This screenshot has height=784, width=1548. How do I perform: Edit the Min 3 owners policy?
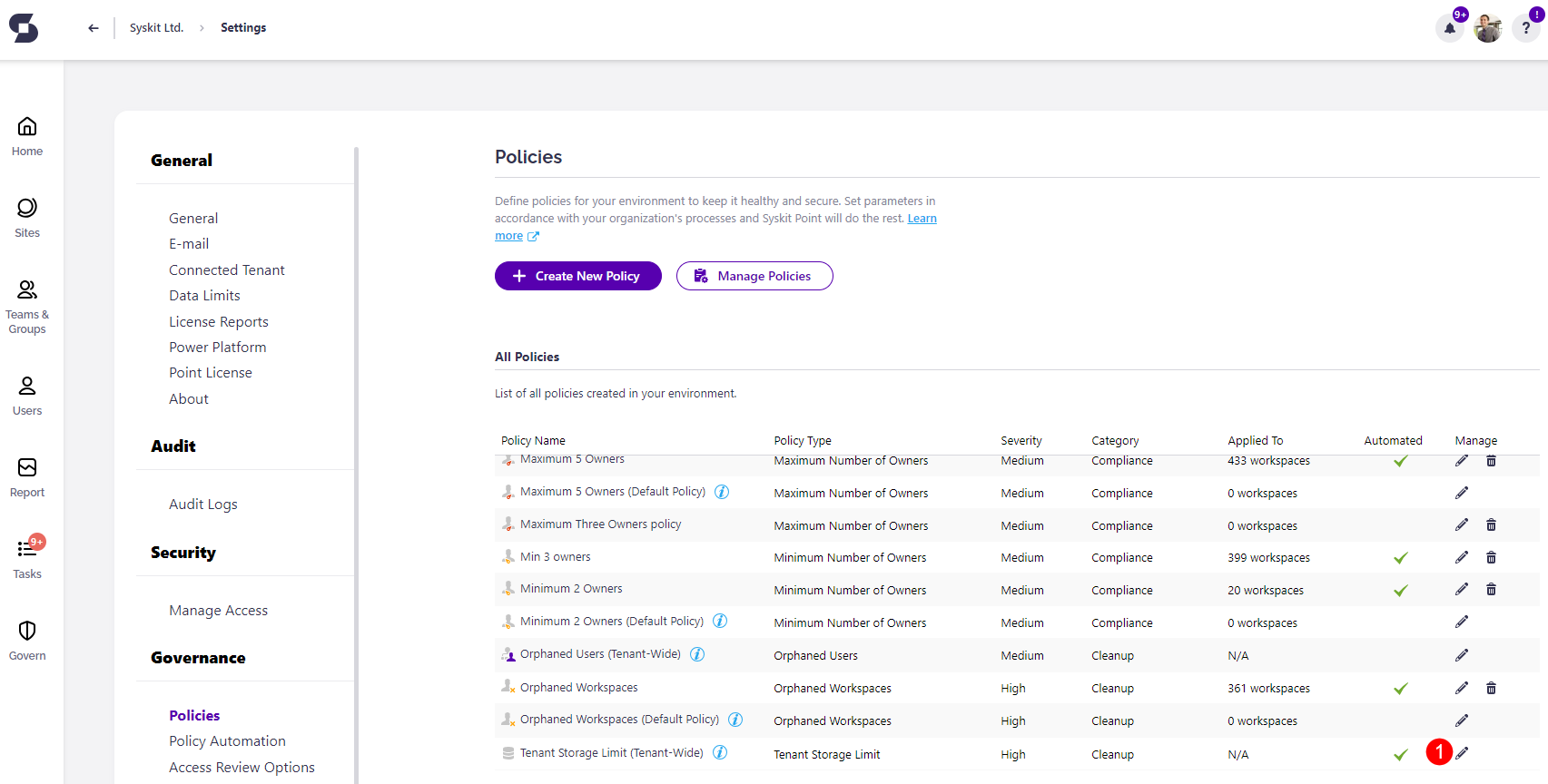tap(1462, 557)
